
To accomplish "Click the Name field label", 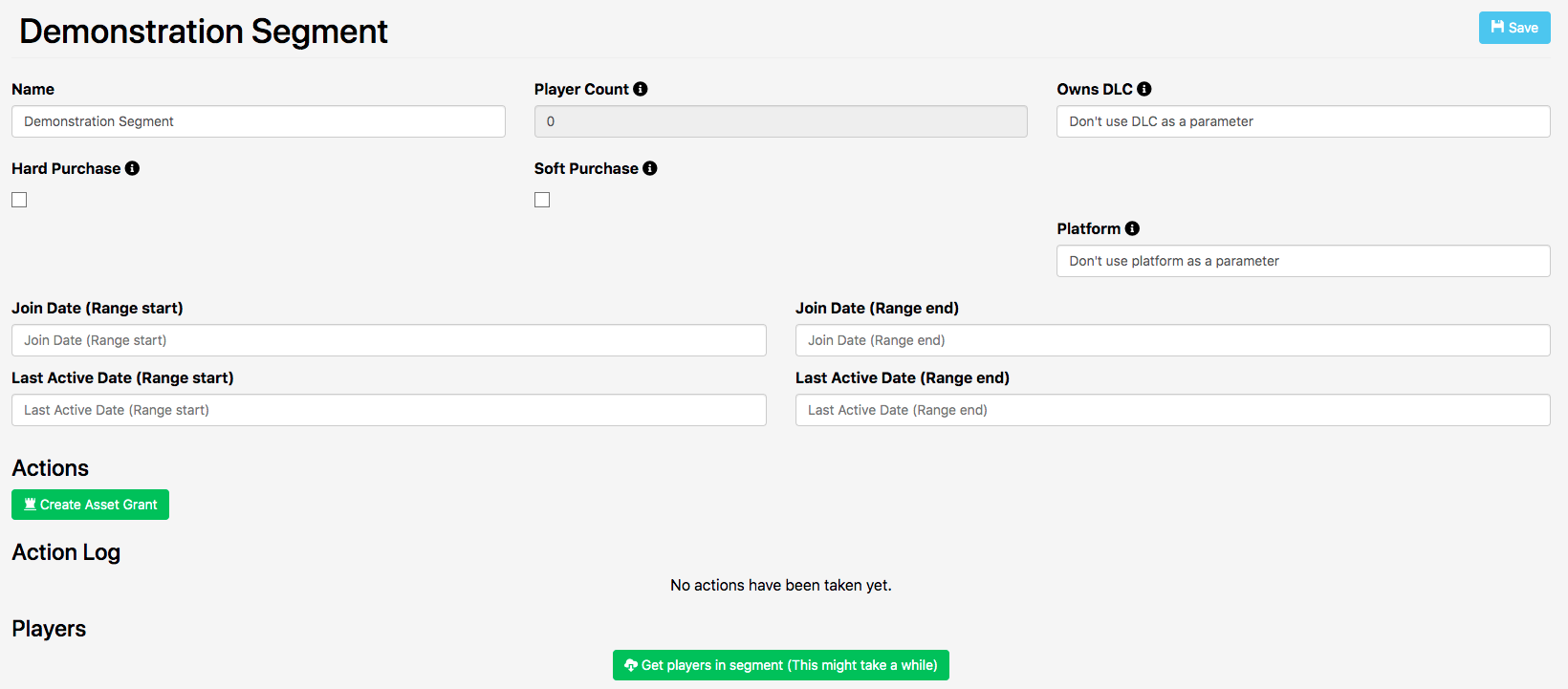I will pos(33,89).
